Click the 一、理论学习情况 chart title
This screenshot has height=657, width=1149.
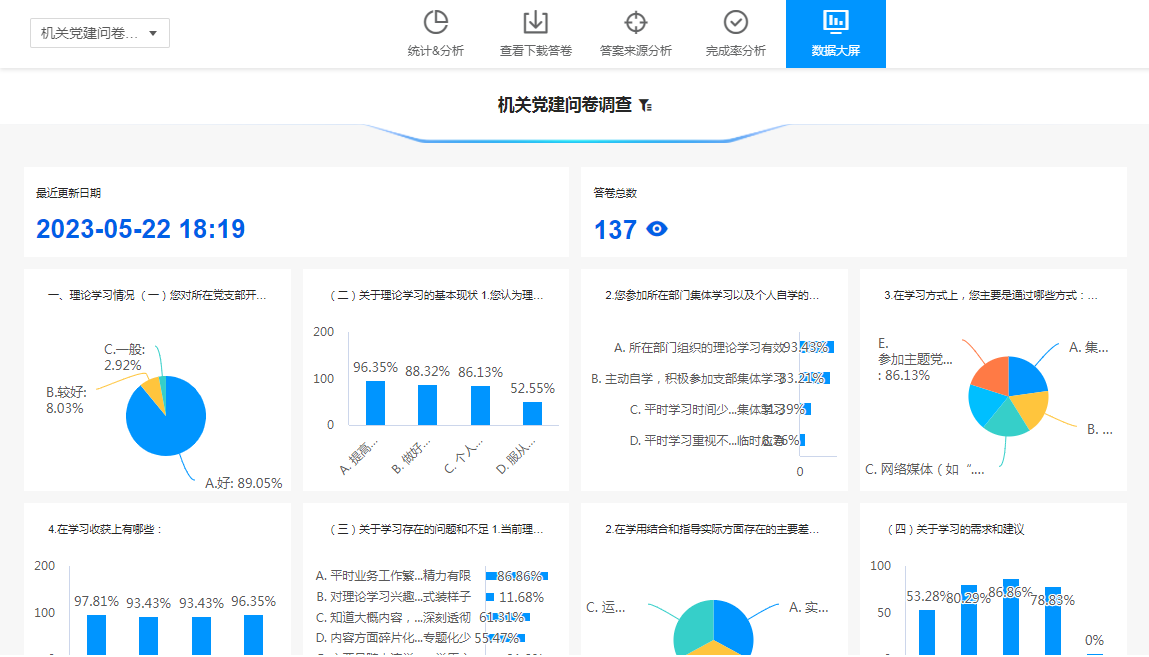click(x=157, y=296)
